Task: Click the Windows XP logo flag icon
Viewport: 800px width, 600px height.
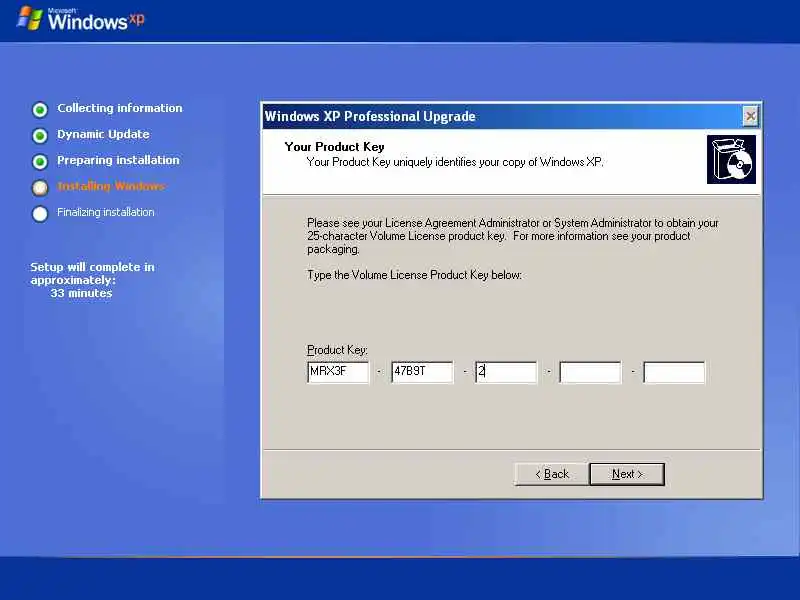Action: [29, 18]
